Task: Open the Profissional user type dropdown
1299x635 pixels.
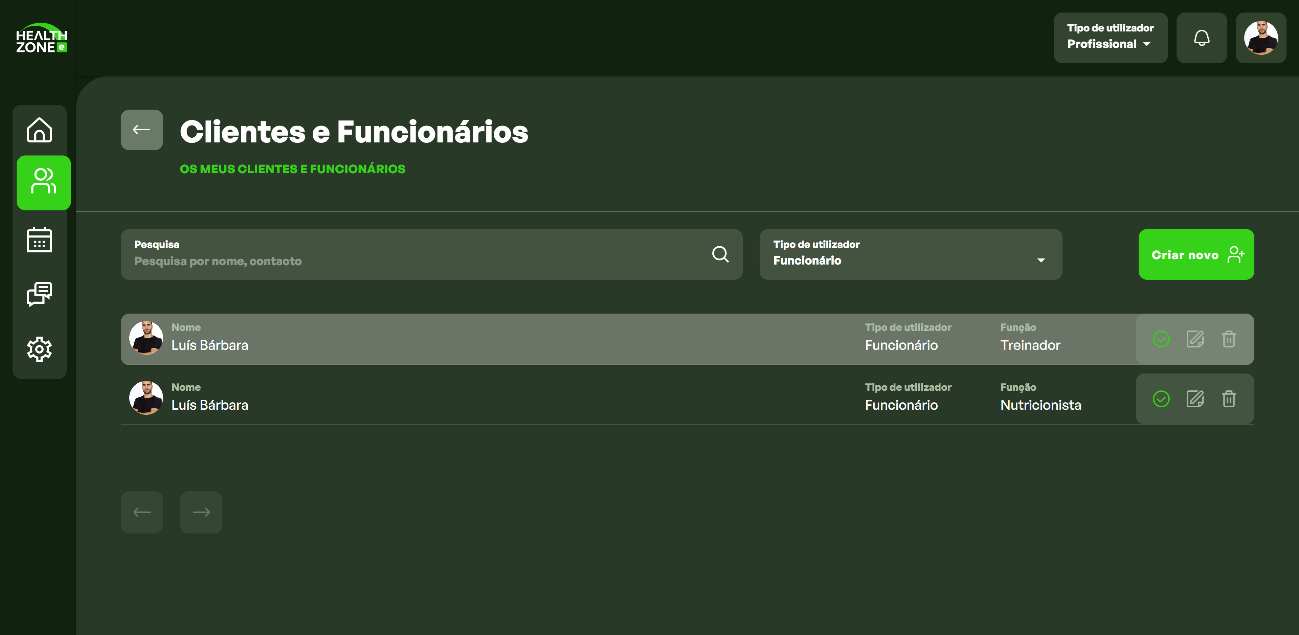Action: pyautogui.click(x=1111, y=38)
